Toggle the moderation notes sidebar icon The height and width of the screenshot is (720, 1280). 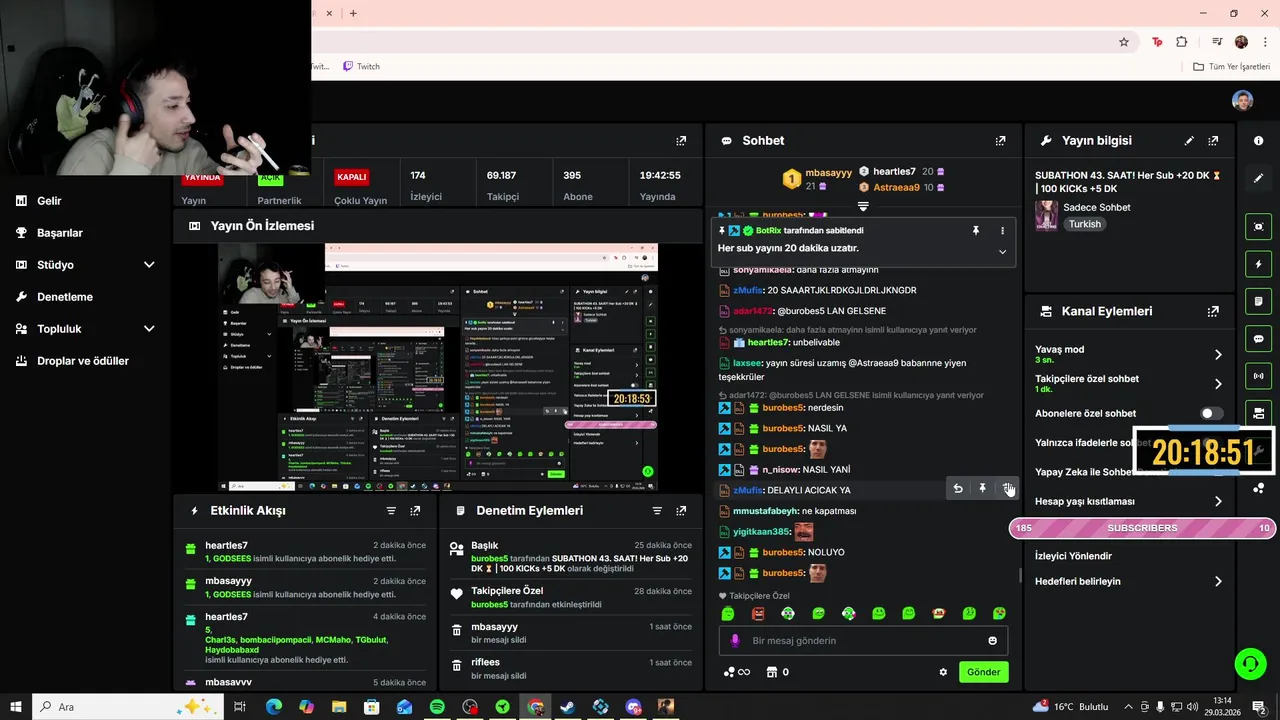point(1258,301)
